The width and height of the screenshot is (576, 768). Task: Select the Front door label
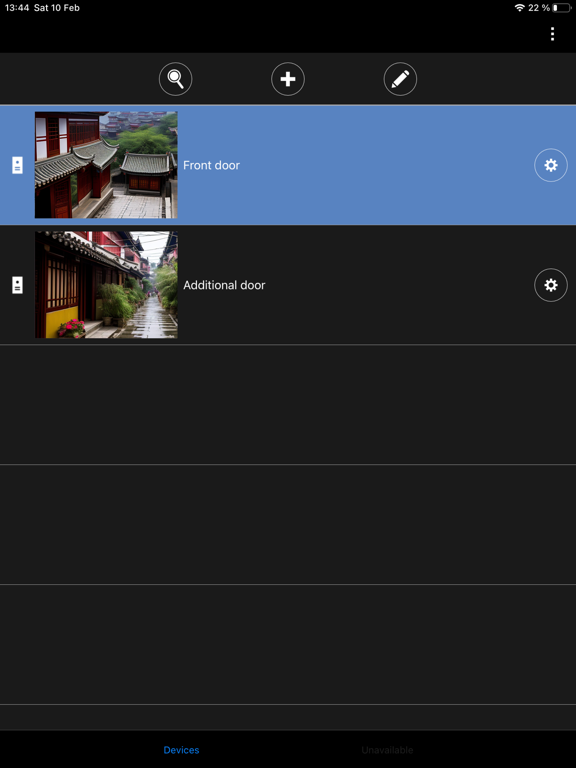pyautogui.click(x=212, y=165)
